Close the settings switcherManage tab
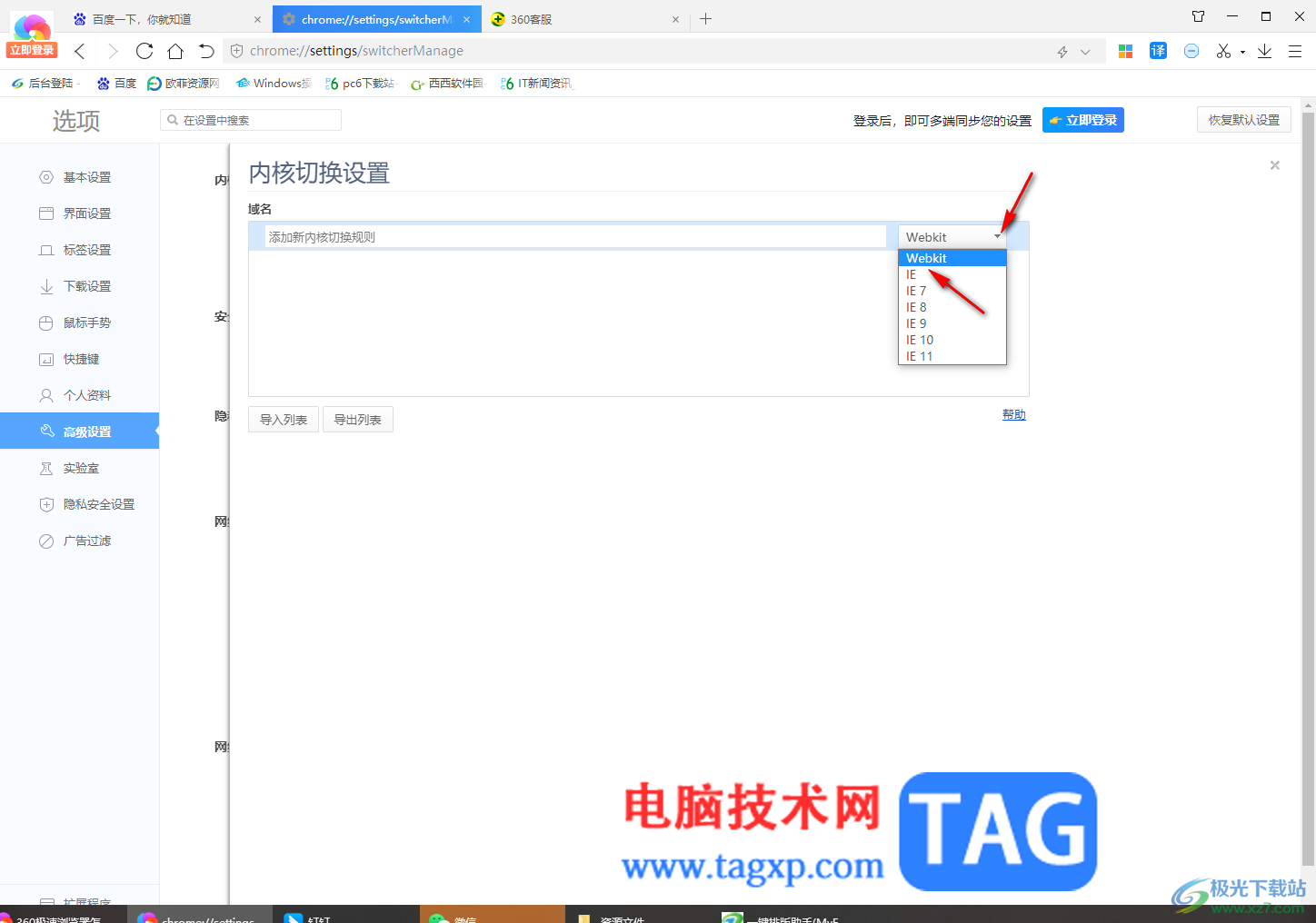The height and width of the screenshot is (923, 1316). pos(466,19)
